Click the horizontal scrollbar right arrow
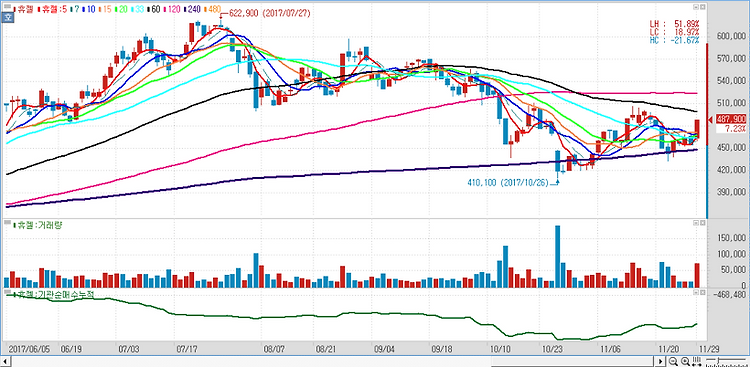750x367 pixels. (661, 362)
